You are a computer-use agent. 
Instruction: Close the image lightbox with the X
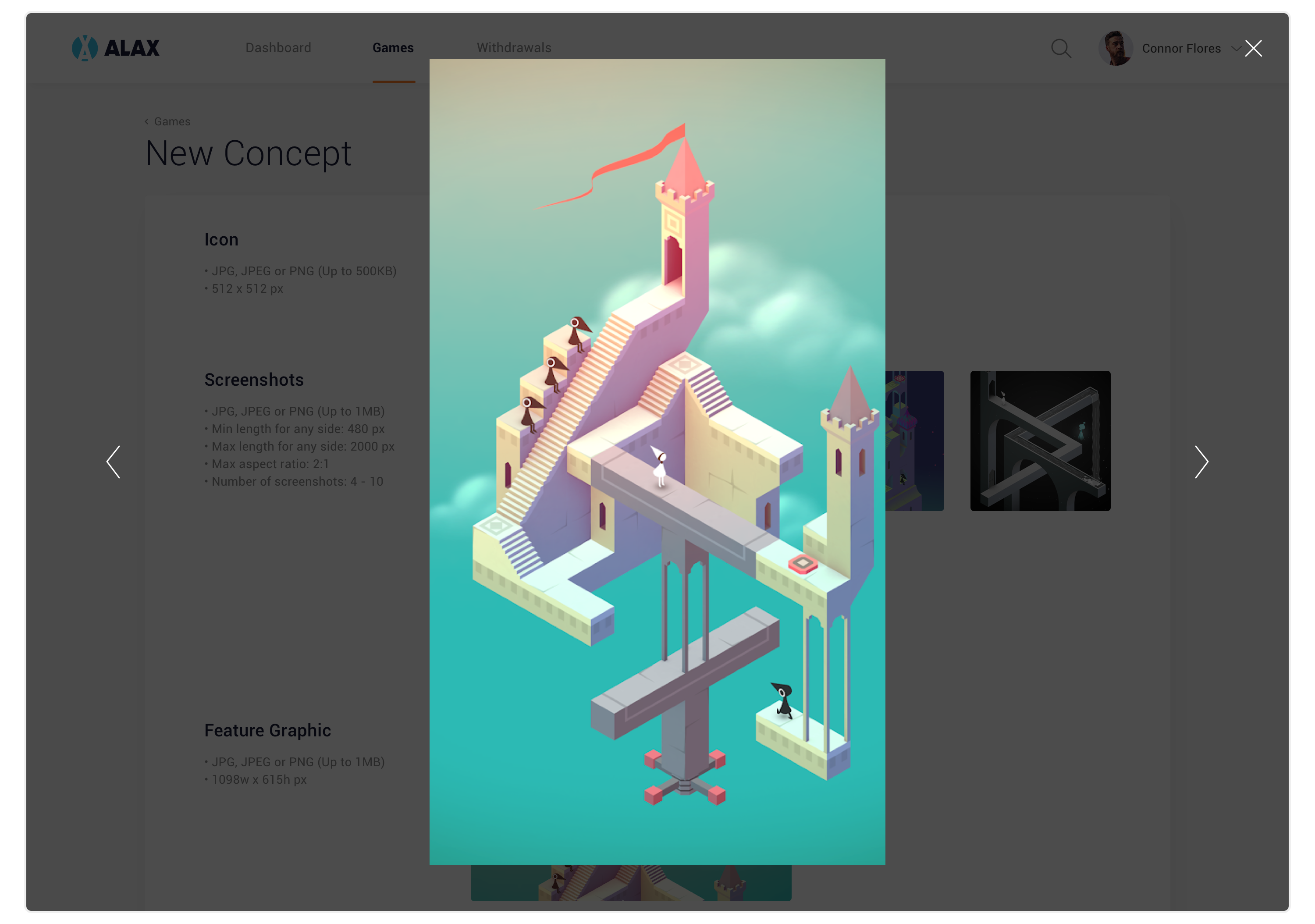click(x=1253, y=49)
